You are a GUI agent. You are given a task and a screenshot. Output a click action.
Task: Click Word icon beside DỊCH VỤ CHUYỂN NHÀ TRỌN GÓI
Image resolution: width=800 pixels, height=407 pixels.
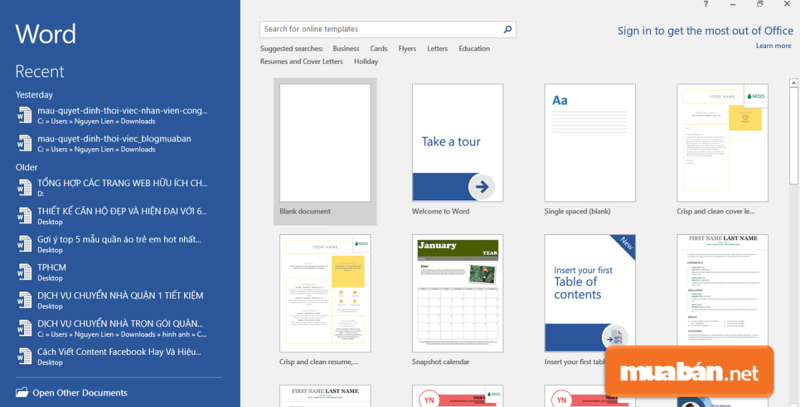click(24, 327)
